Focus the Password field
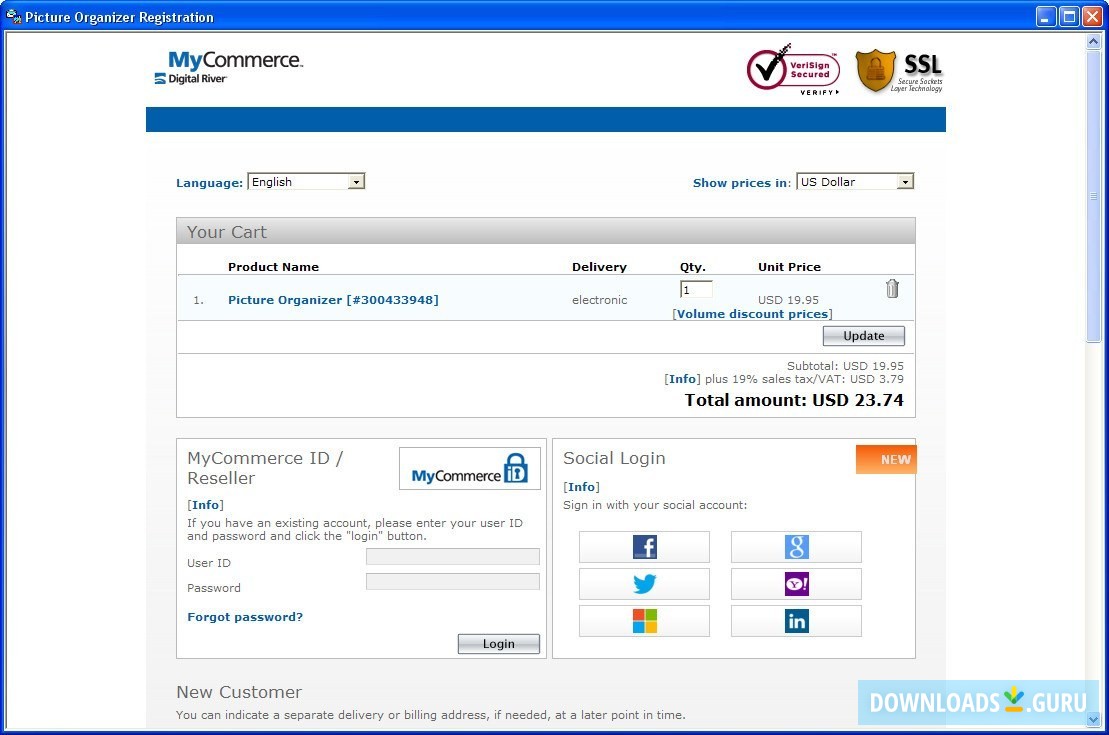 (x=453, y=581)
